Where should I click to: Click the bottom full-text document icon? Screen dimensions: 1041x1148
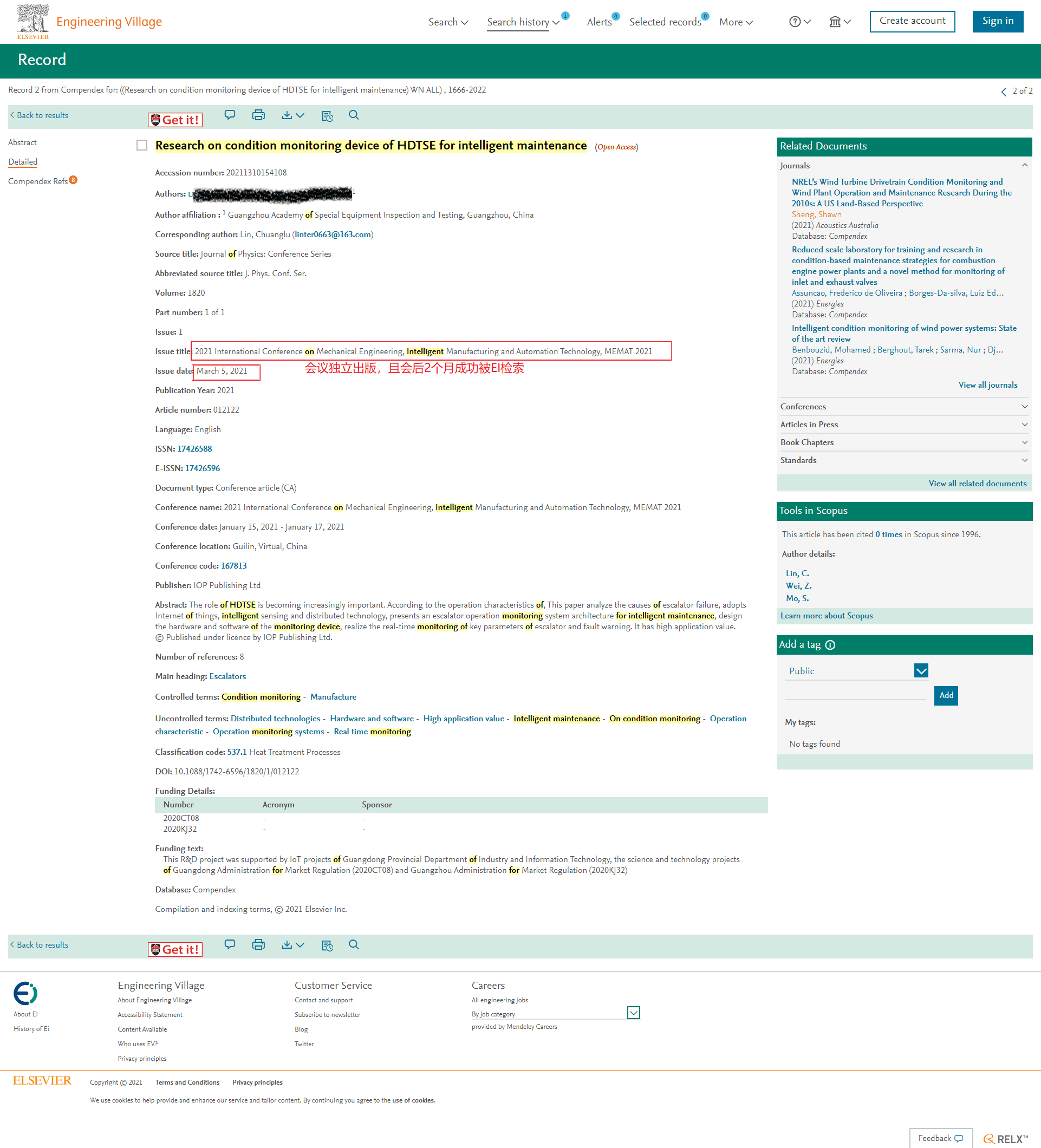pos(328,945)
